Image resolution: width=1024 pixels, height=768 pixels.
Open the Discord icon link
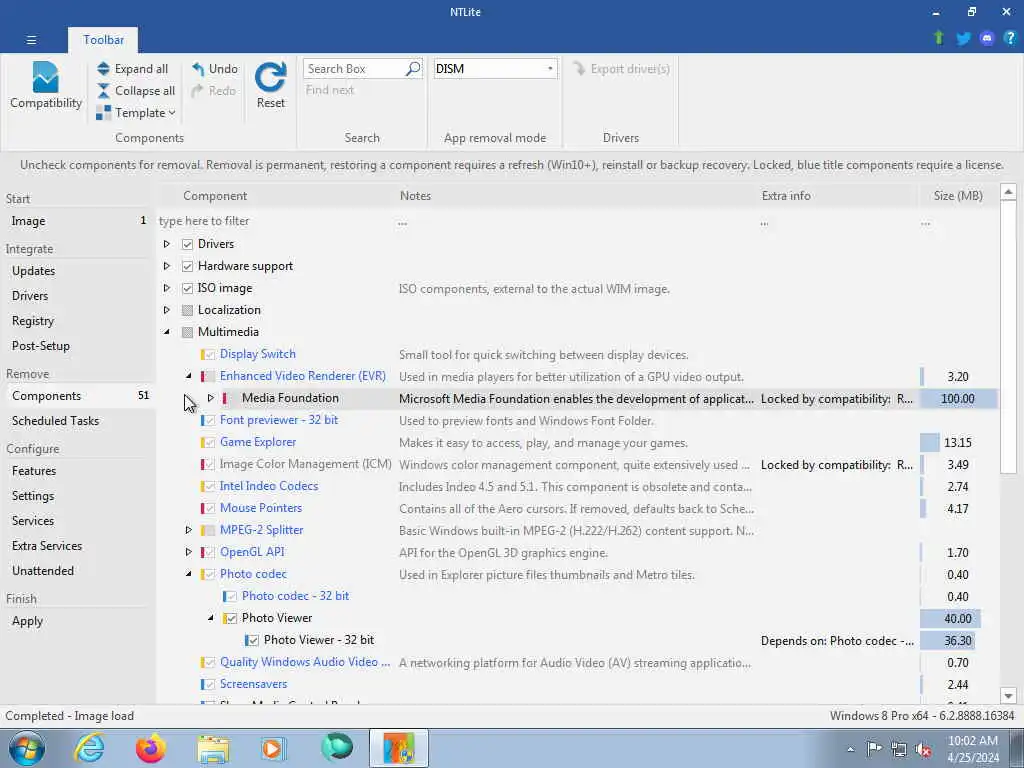coord(987,39)
